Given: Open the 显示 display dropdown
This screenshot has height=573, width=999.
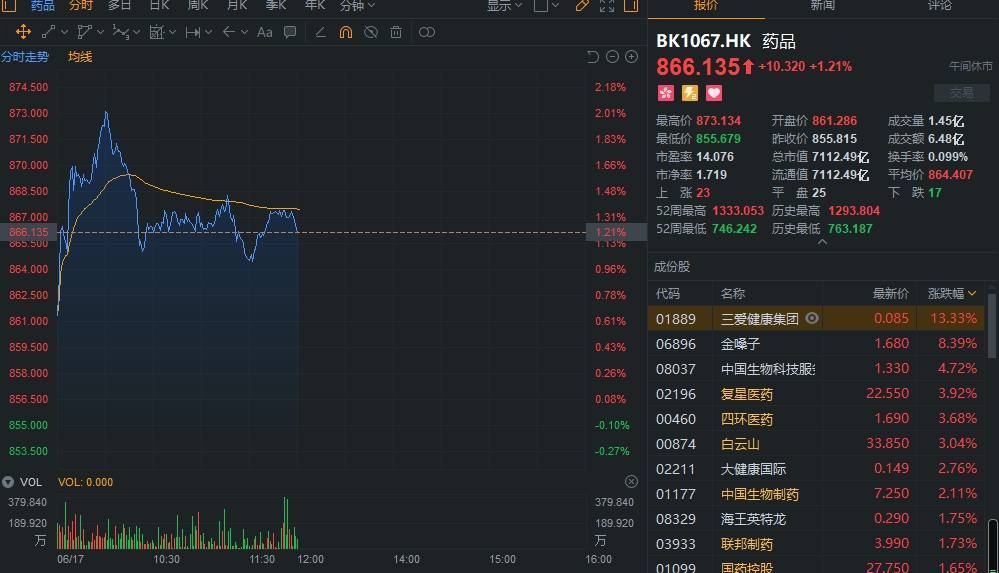Looking at the screenshot, I should click(x=504, y=6).
